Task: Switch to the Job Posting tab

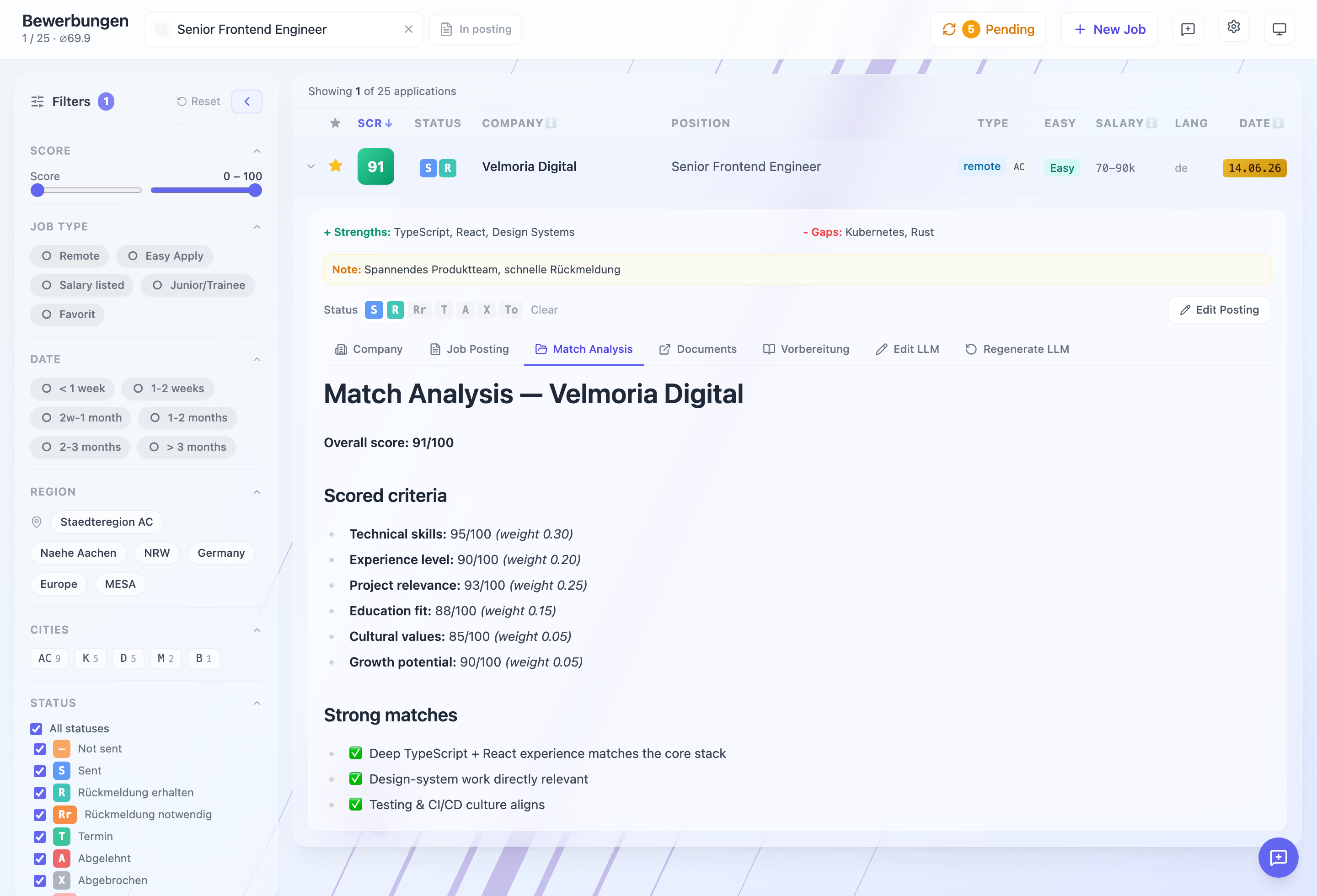Action: point(469,349)
